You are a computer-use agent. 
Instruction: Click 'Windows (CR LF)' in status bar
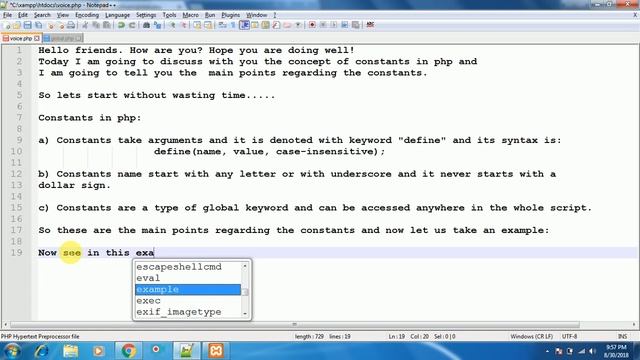point(531,336)
